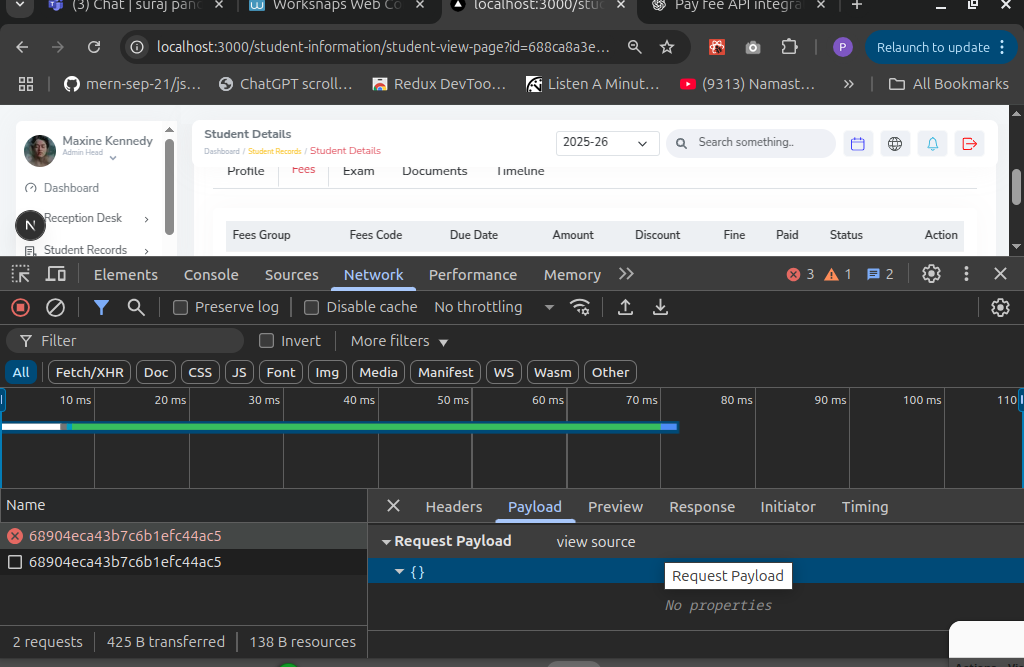Select the Fetch/XHR filter button
Image resolution: width=1024 pixels, height=667 pixels.
click(x=90, y=372)
